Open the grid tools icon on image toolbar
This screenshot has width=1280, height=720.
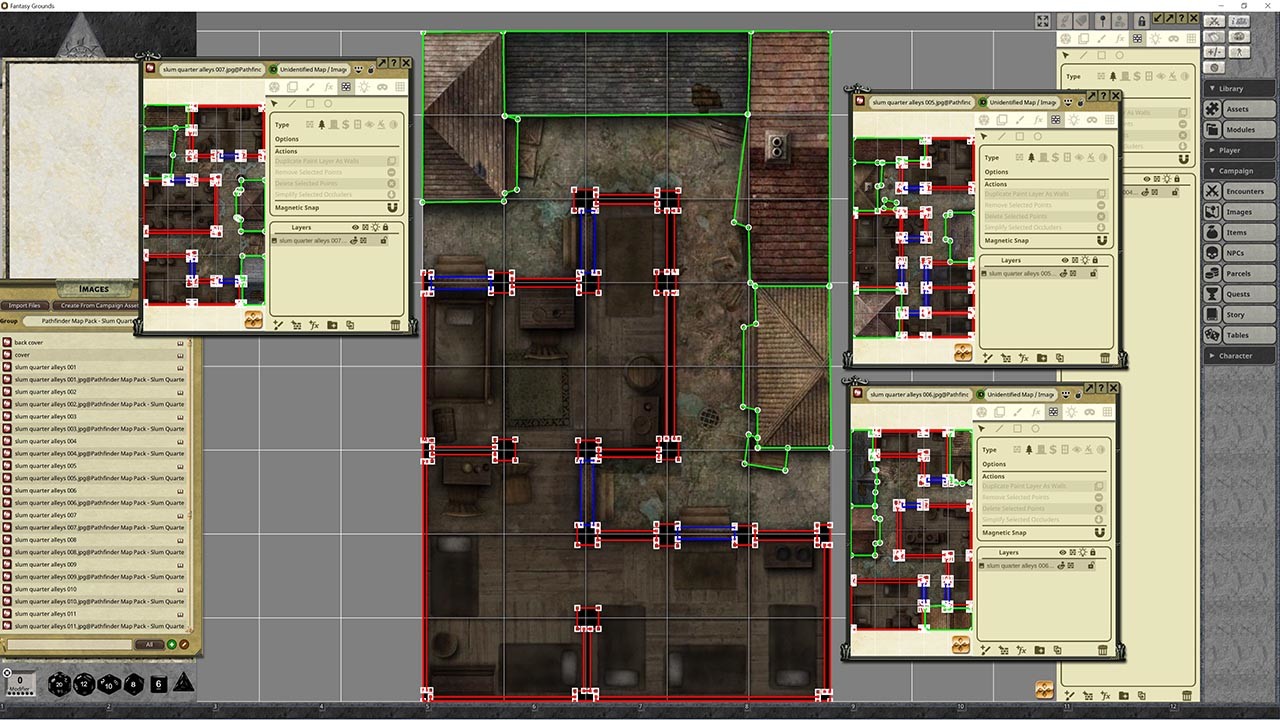pos(401,87)
